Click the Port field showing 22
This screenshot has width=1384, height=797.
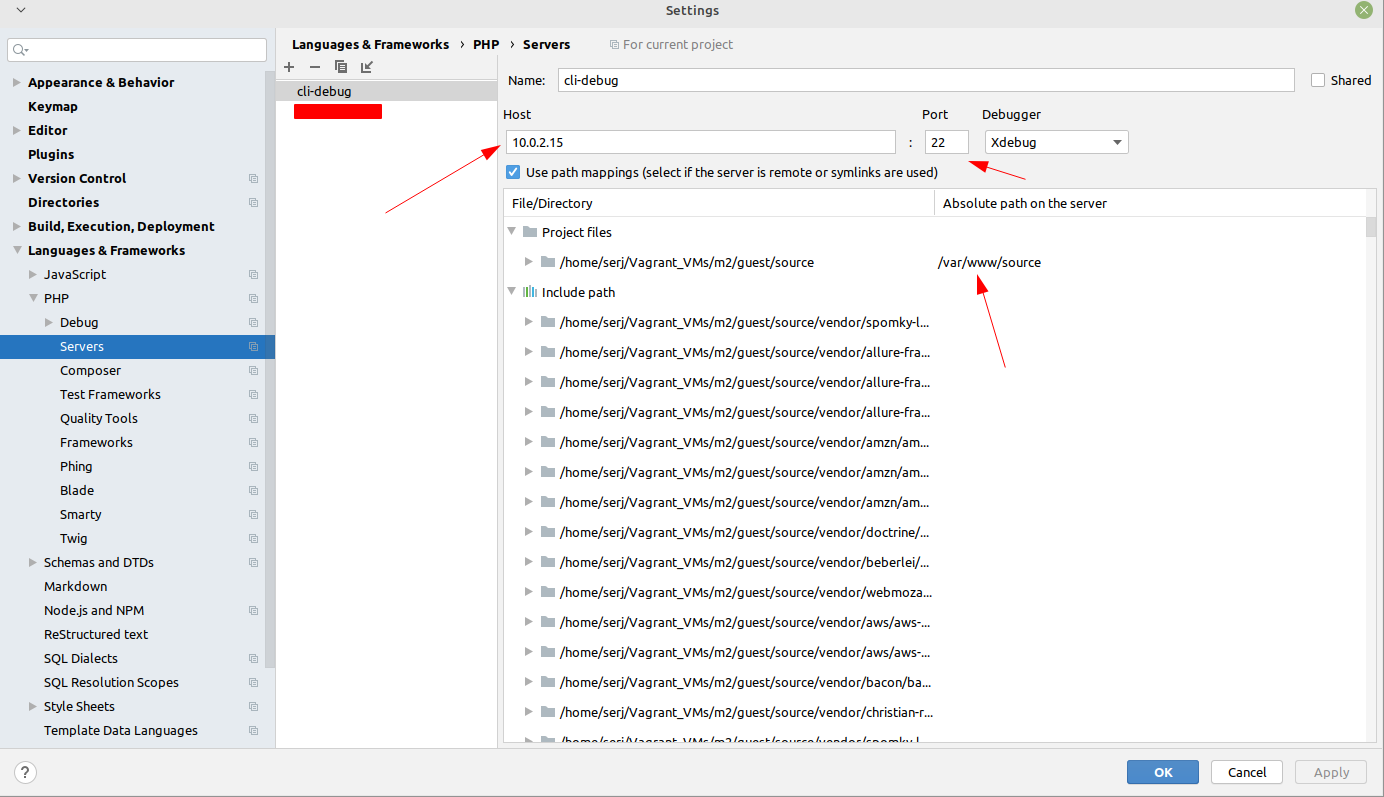[x=947, y=142]
